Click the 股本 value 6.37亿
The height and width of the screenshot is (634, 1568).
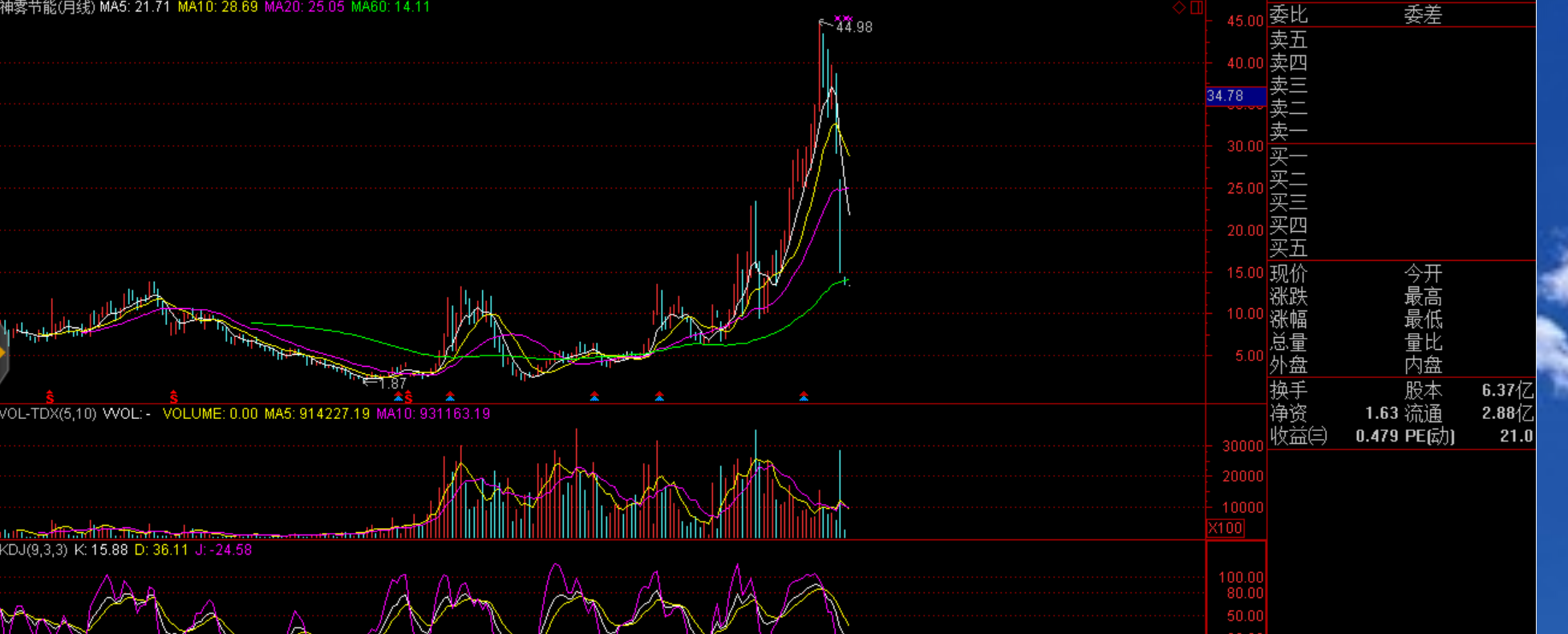1508,391
